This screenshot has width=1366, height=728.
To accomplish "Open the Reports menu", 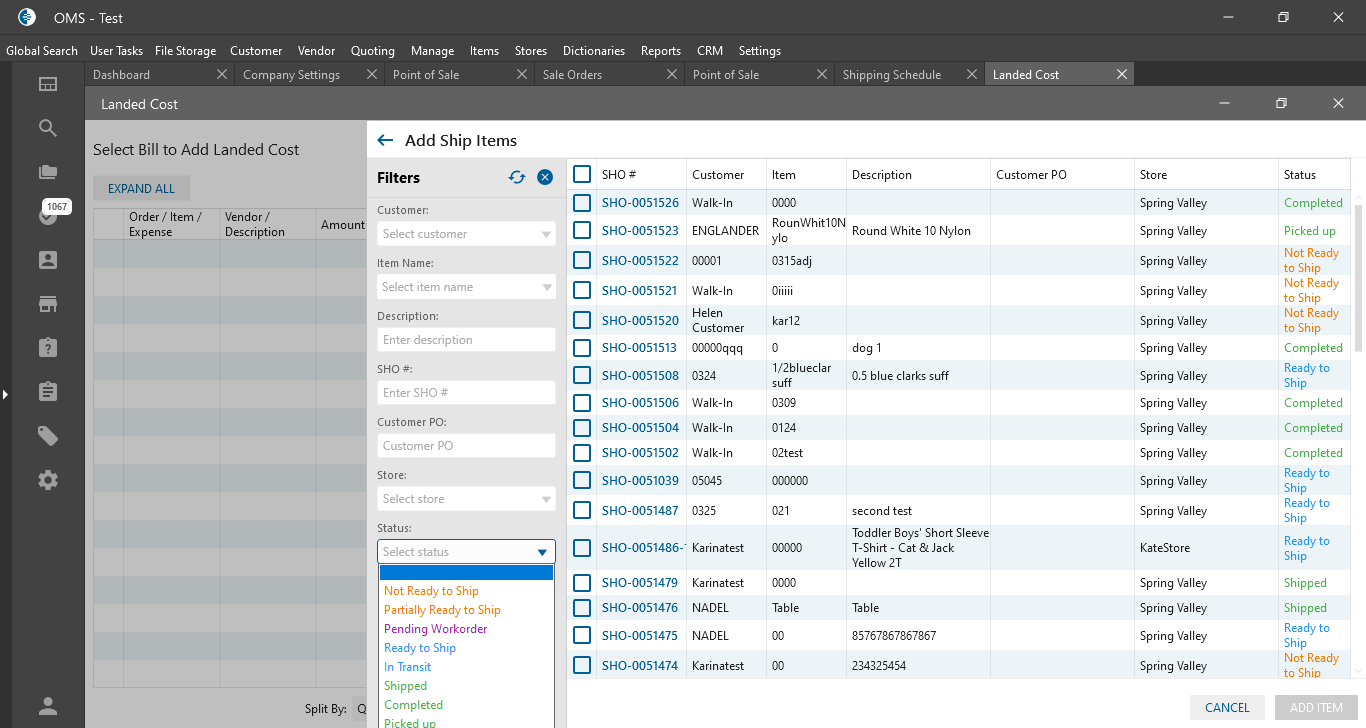I will click(660, 51).
